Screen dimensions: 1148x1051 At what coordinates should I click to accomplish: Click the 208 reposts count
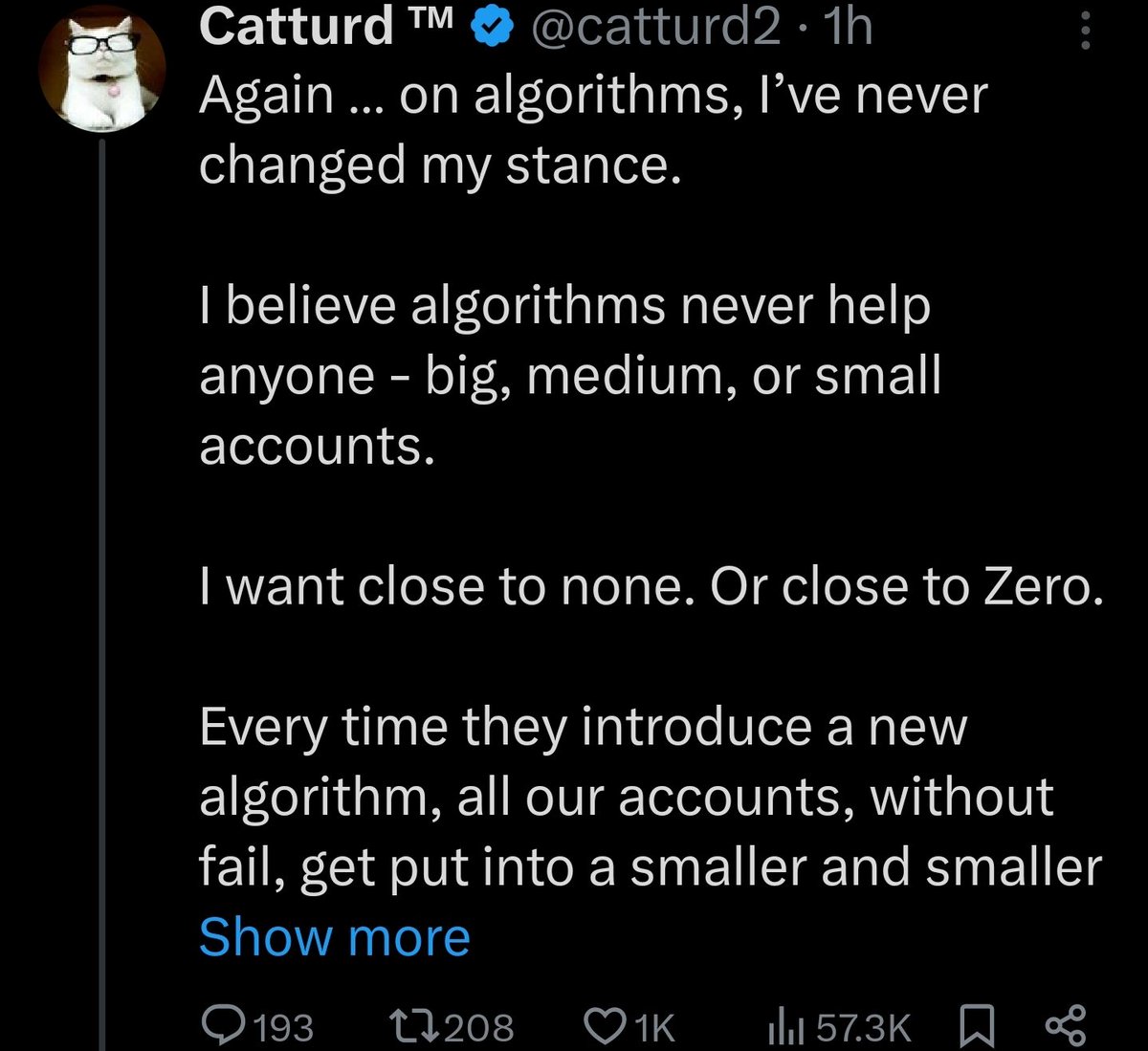480,1028
